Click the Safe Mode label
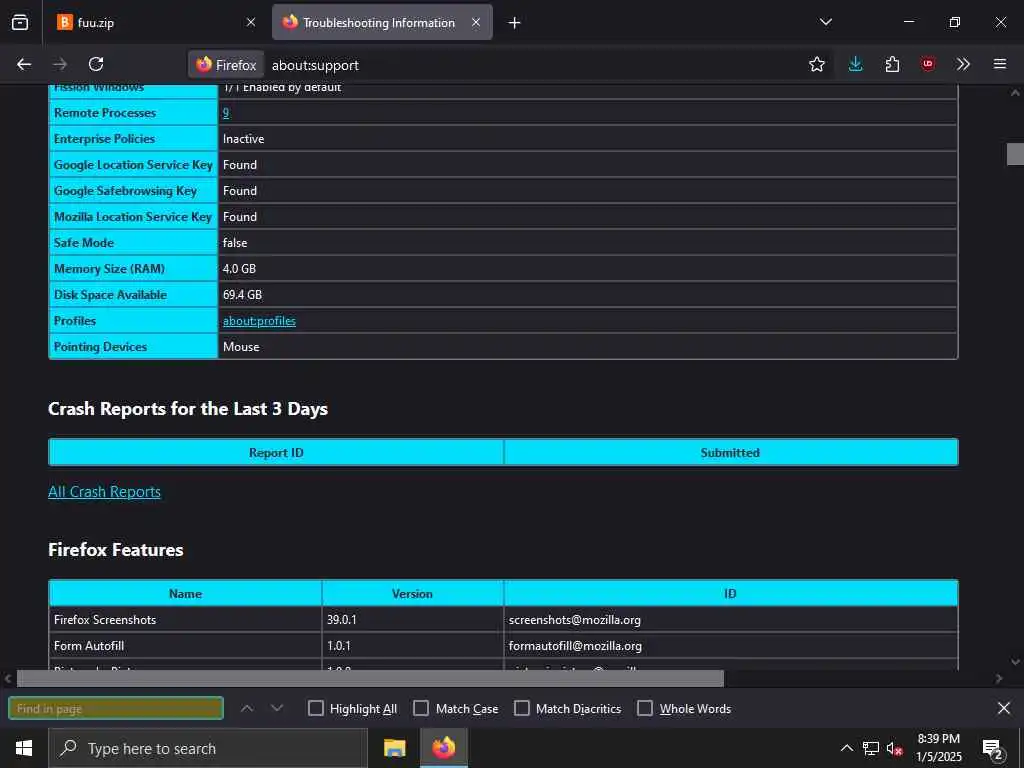Image resolution: width=1024 pixels, height=768 pixels. pyautogui.click(x=84, y=242)
